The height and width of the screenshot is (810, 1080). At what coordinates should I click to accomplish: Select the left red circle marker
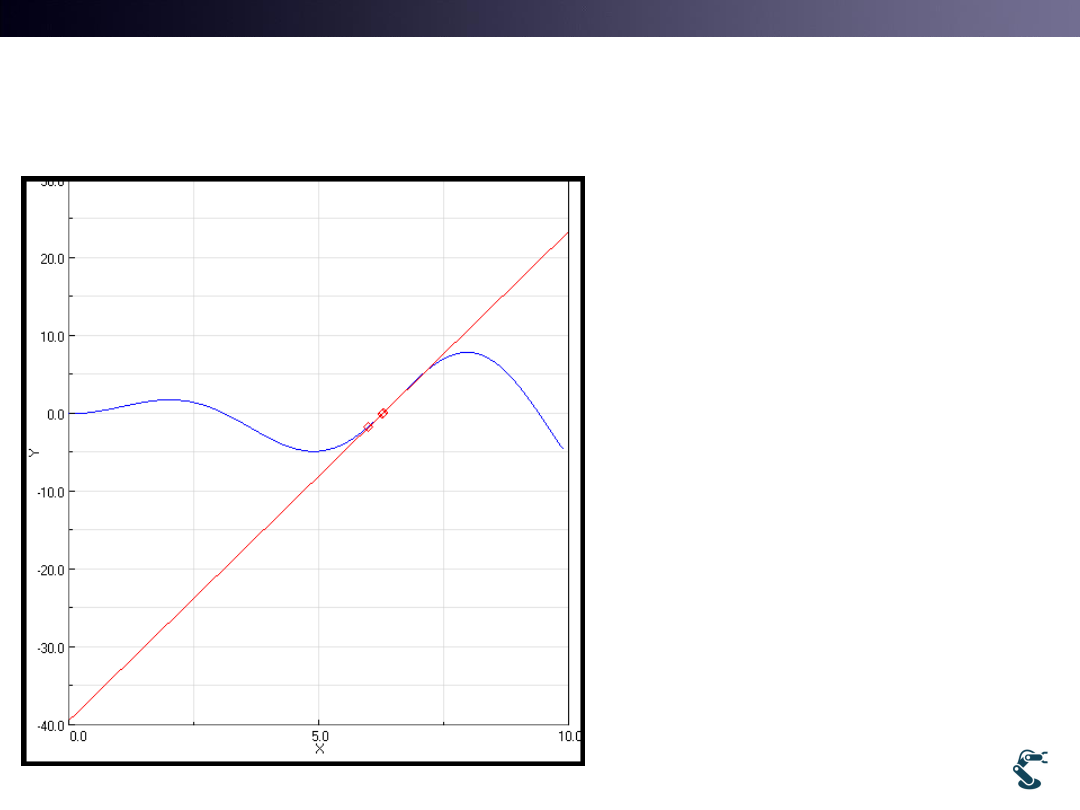click(368, 426)
